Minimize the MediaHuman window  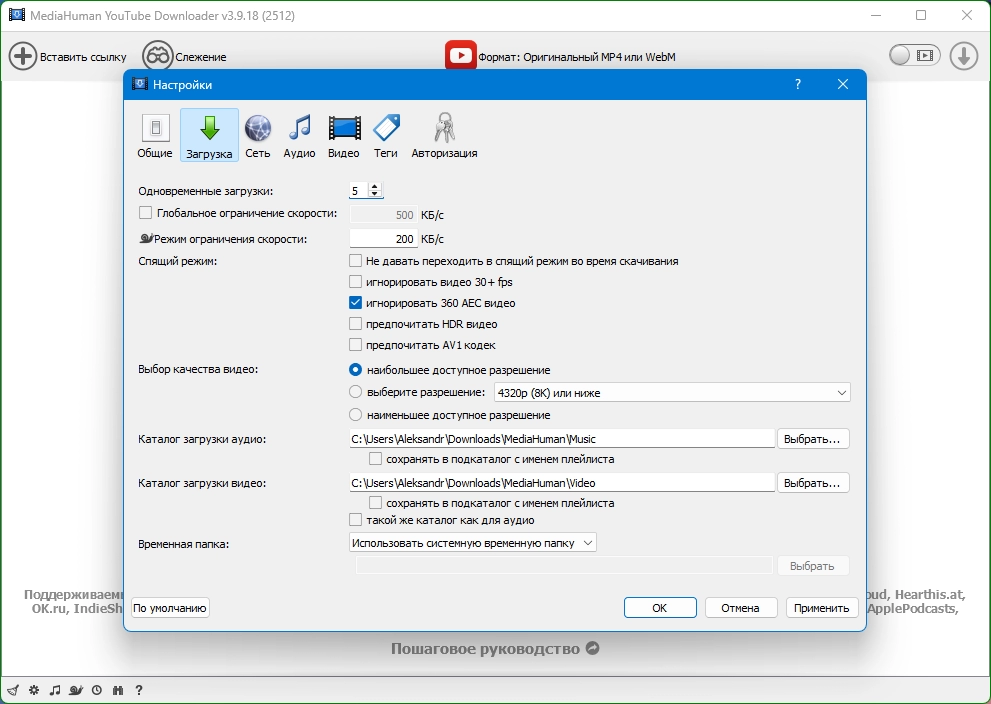click(x=876, y=15)
